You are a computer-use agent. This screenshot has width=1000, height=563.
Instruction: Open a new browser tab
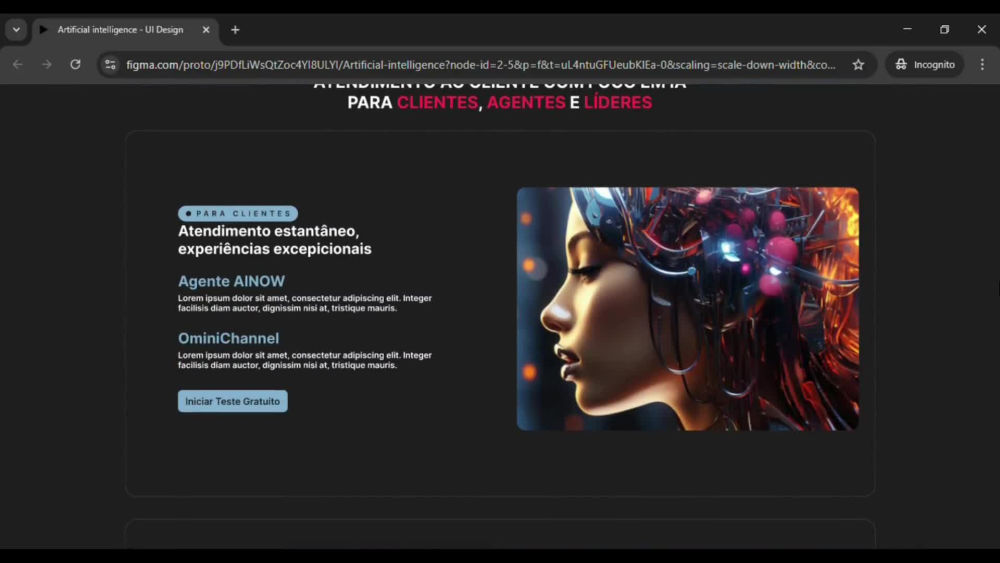(235, 30)
